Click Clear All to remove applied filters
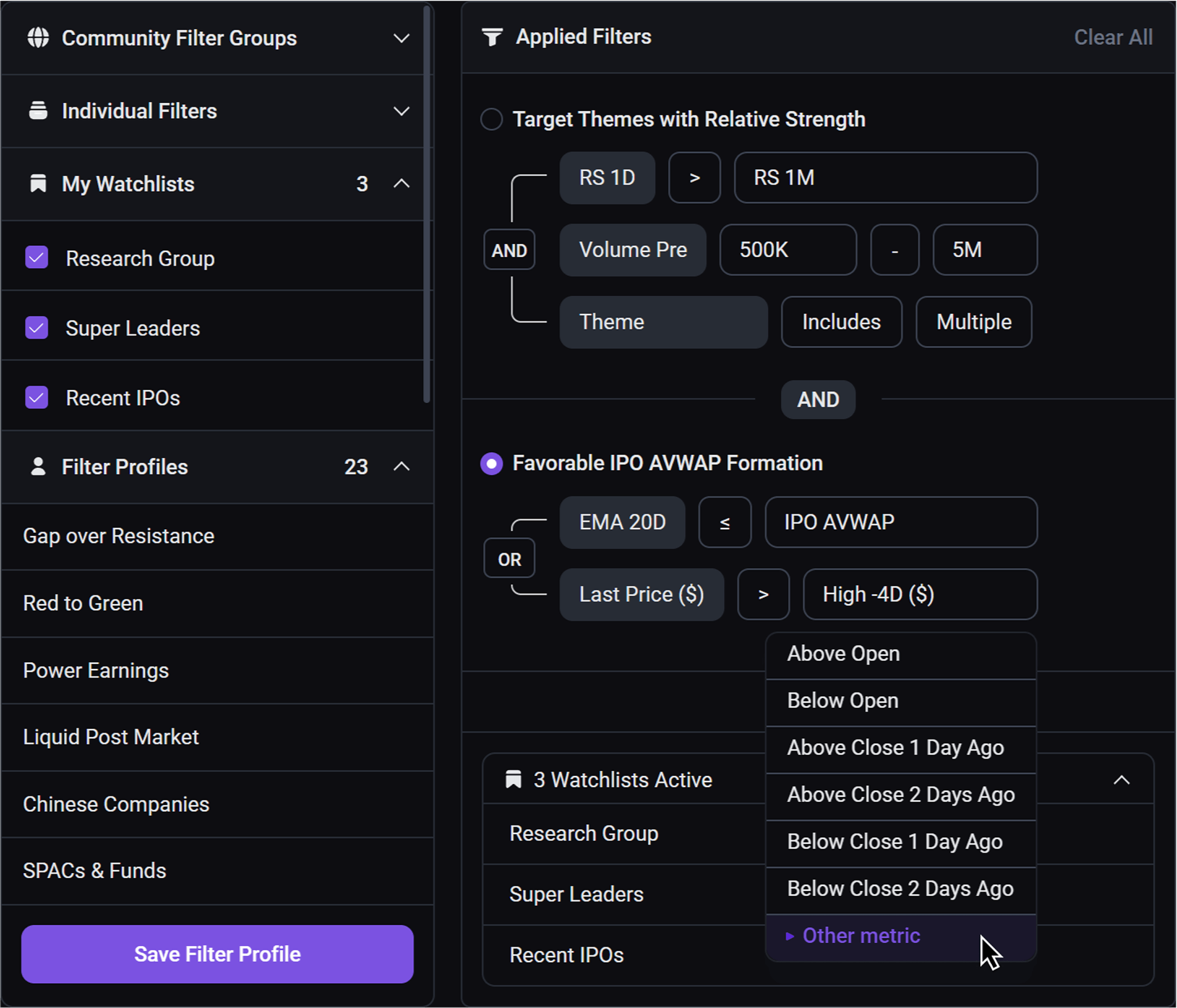This screenshot has height=1008, width=1177. (1113, 36)
